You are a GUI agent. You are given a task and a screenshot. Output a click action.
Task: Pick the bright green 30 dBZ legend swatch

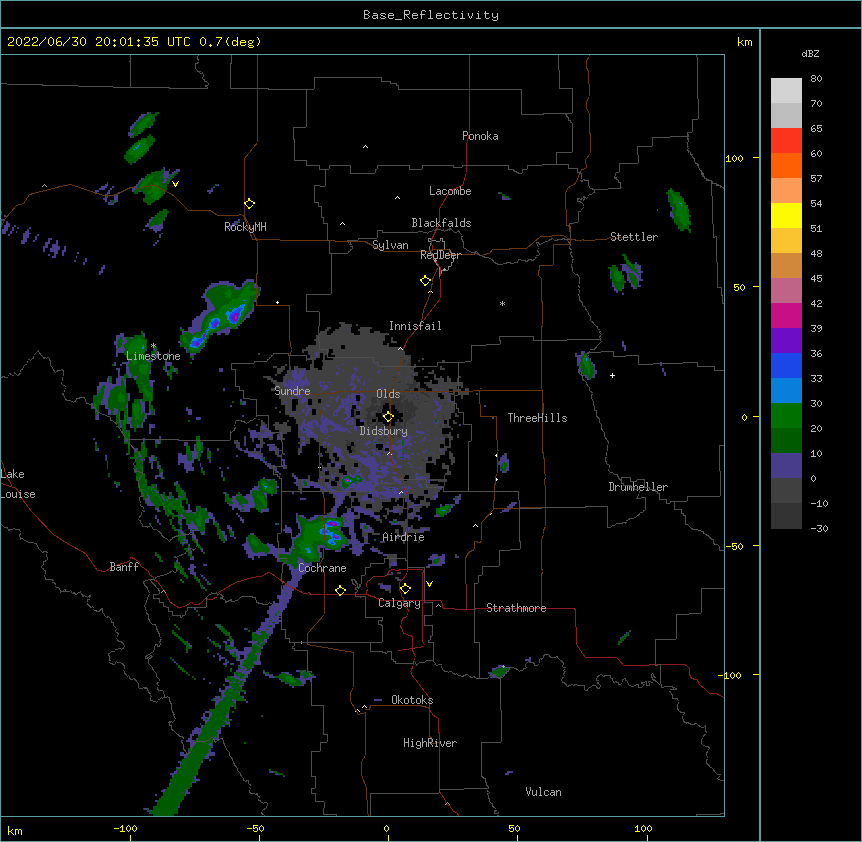[x=786, y=416]
